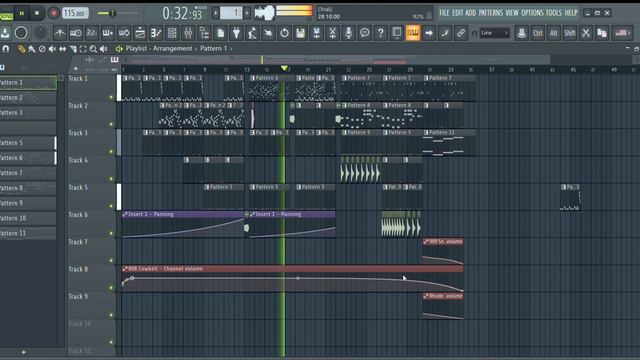This screenshot has height=360, width=640.
Task: Select the delete tool in playlist
Action: pyautogui.click(x=42, y=49)
